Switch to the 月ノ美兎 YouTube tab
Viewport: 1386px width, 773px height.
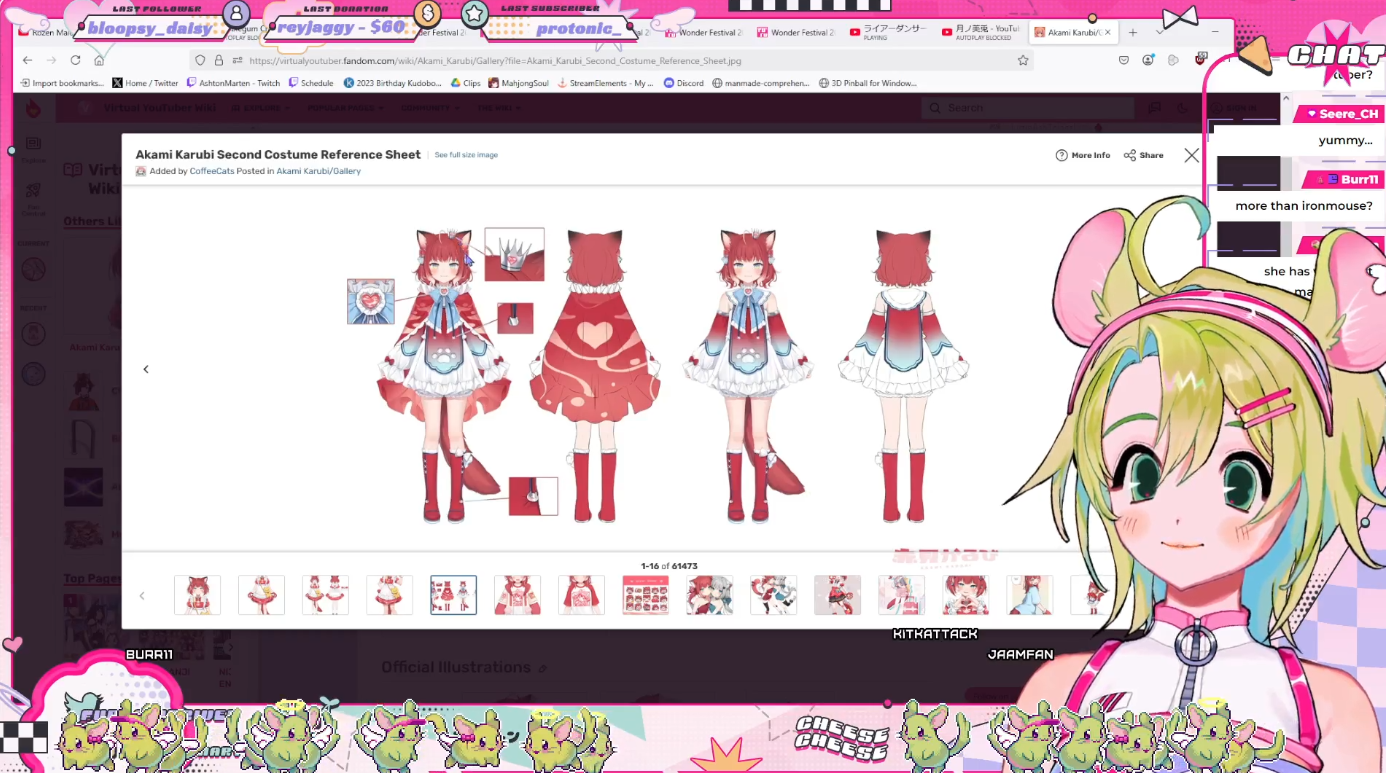[x=980, y=33]
